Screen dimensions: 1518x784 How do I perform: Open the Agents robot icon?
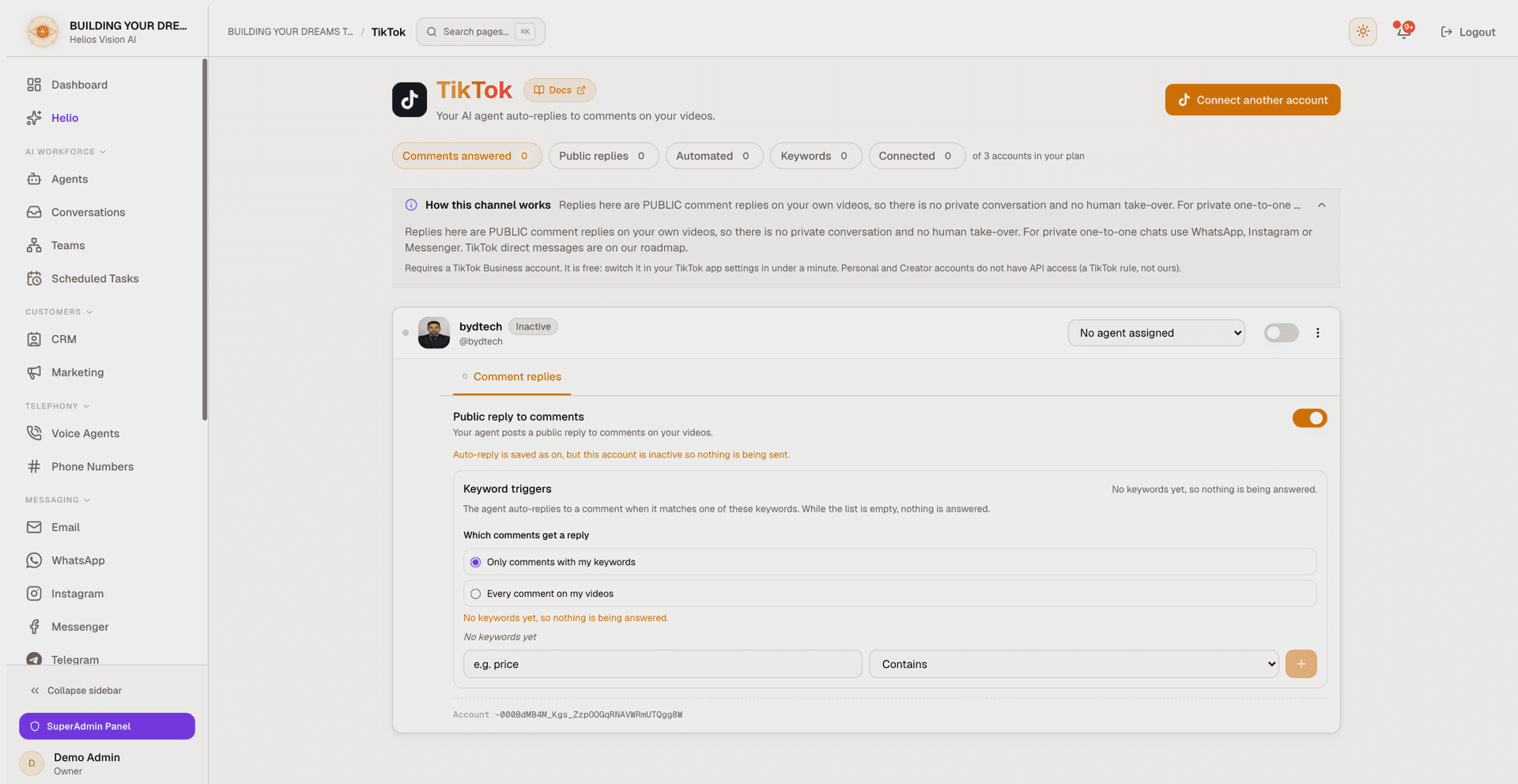(x=34, y=179)
